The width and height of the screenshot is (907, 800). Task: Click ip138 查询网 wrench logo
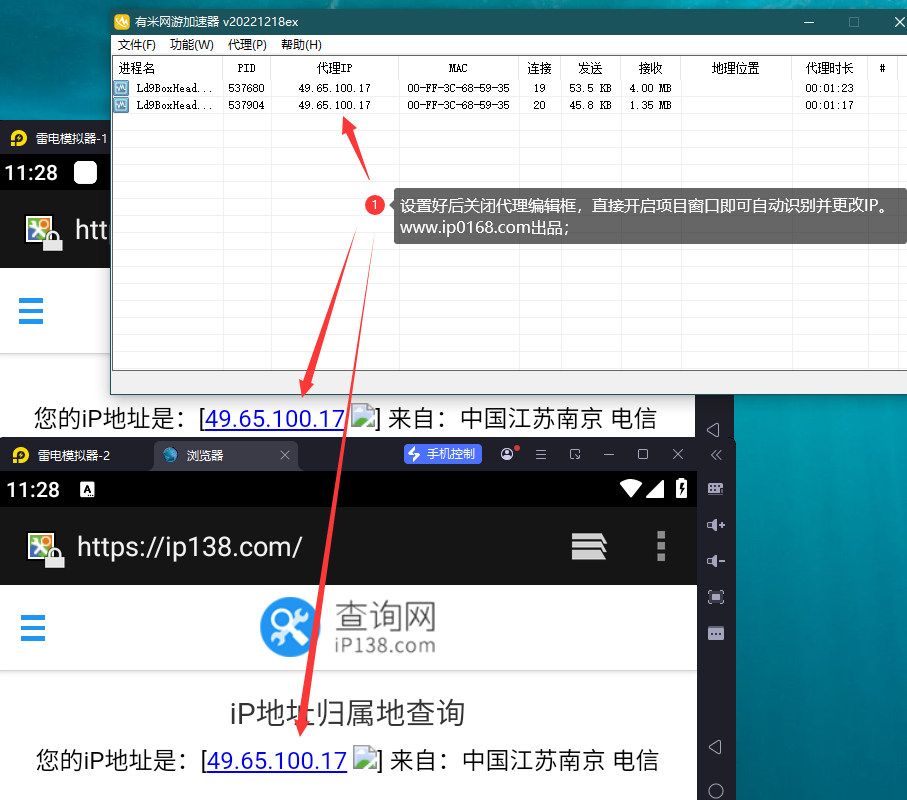(288, 627)
